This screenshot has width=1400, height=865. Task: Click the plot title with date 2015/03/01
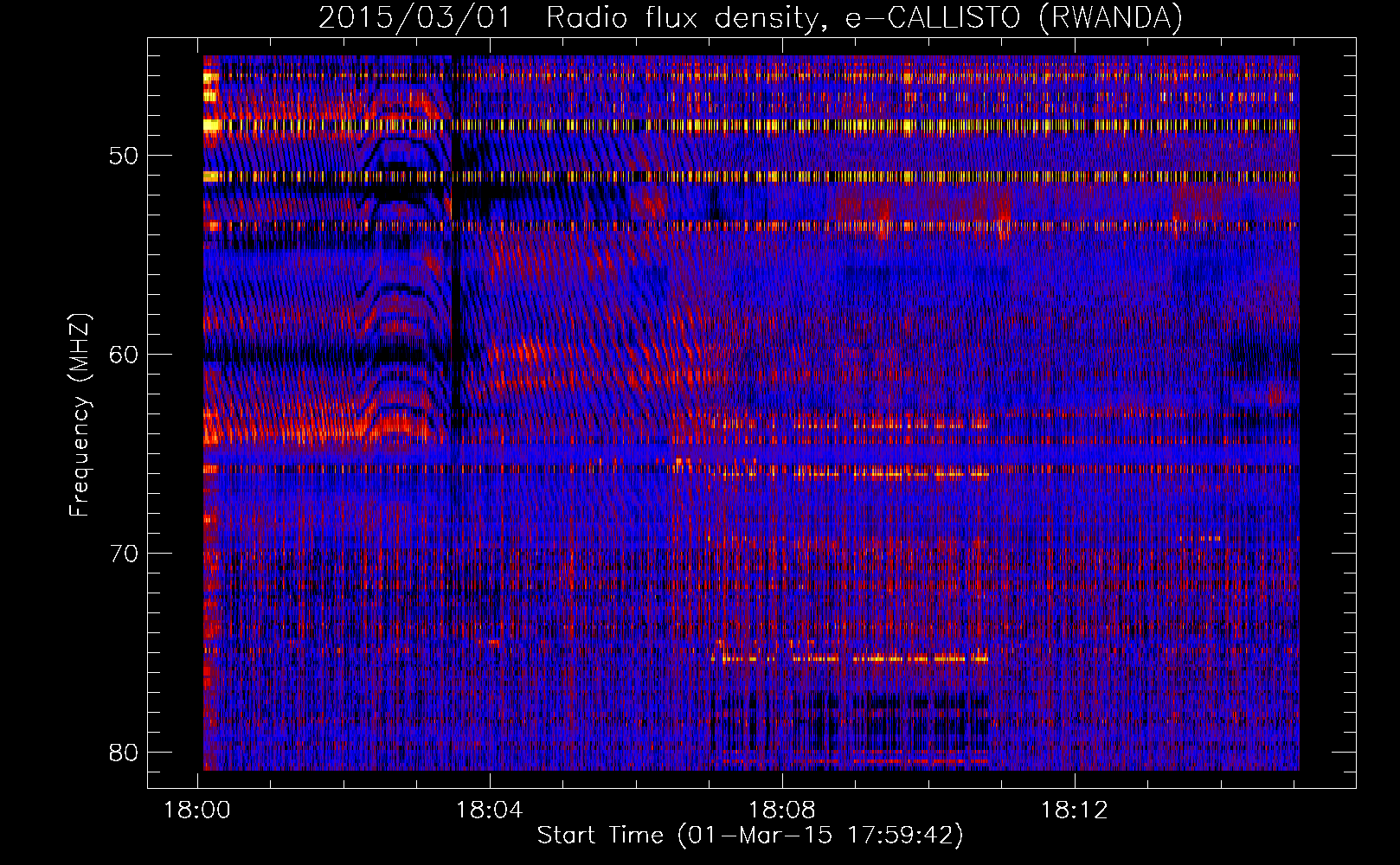pos(750,17)
